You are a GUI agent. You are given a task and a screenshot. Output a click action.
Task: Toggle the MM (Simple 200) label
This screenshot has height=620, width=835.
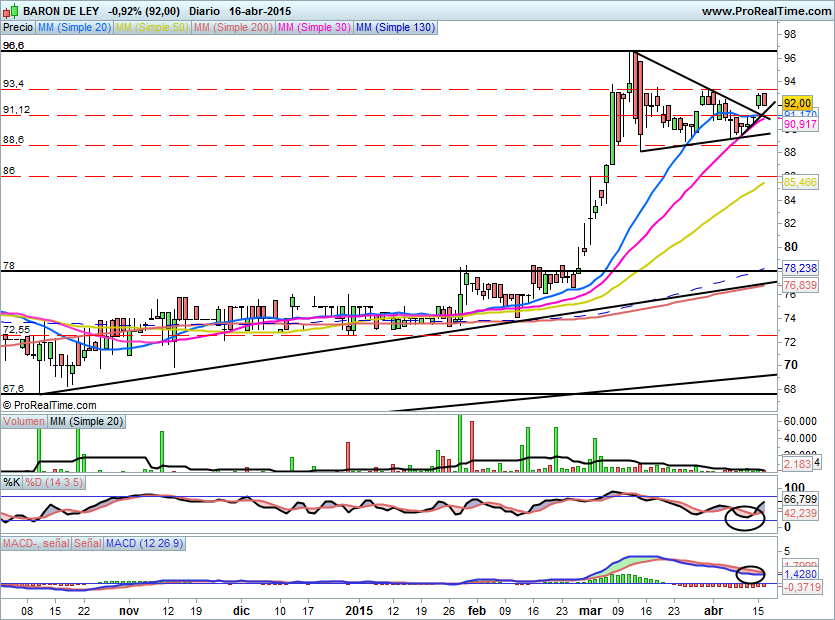coord(231,28)
